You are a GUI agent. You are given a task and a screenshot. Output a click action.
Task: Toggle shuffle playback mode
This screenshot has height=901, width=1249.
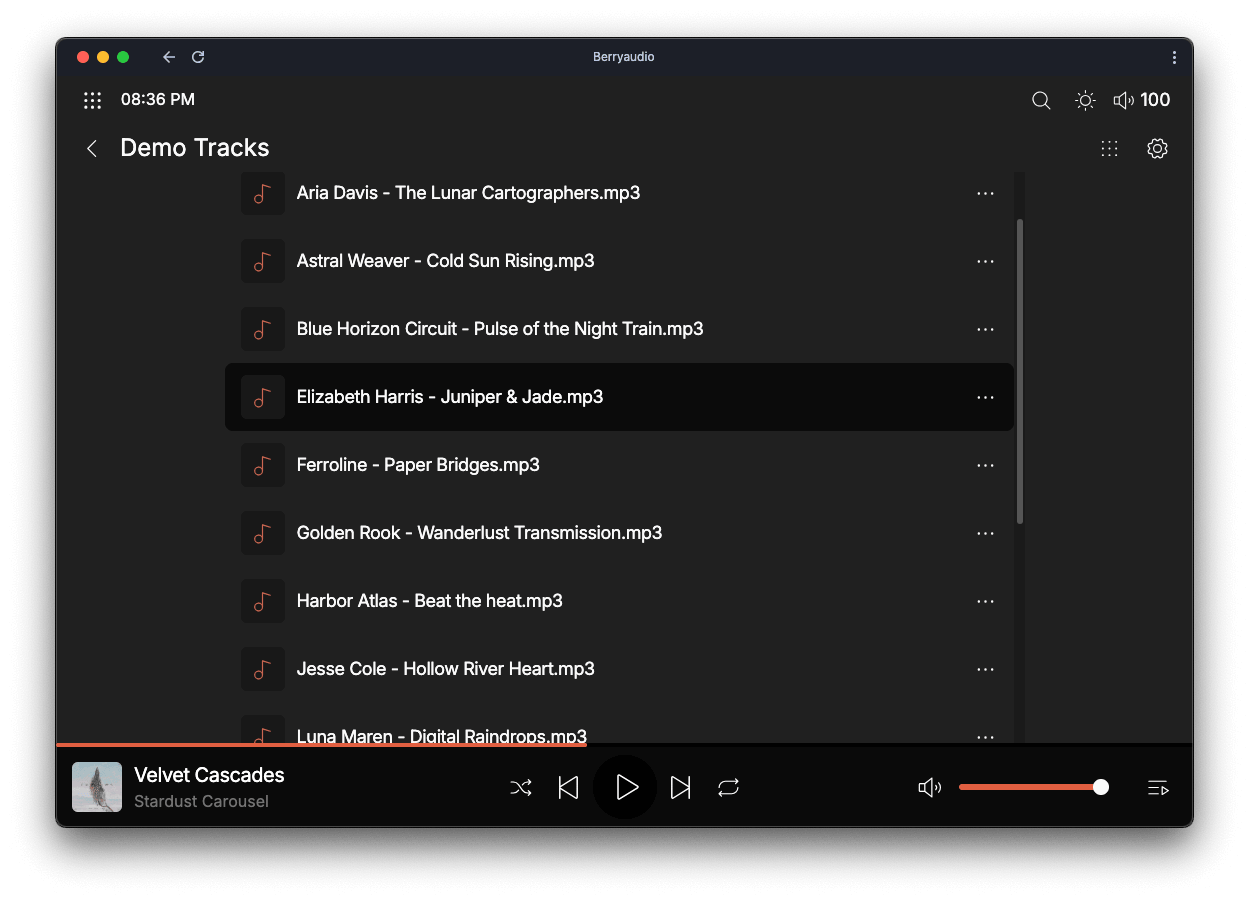pos(521,788)
